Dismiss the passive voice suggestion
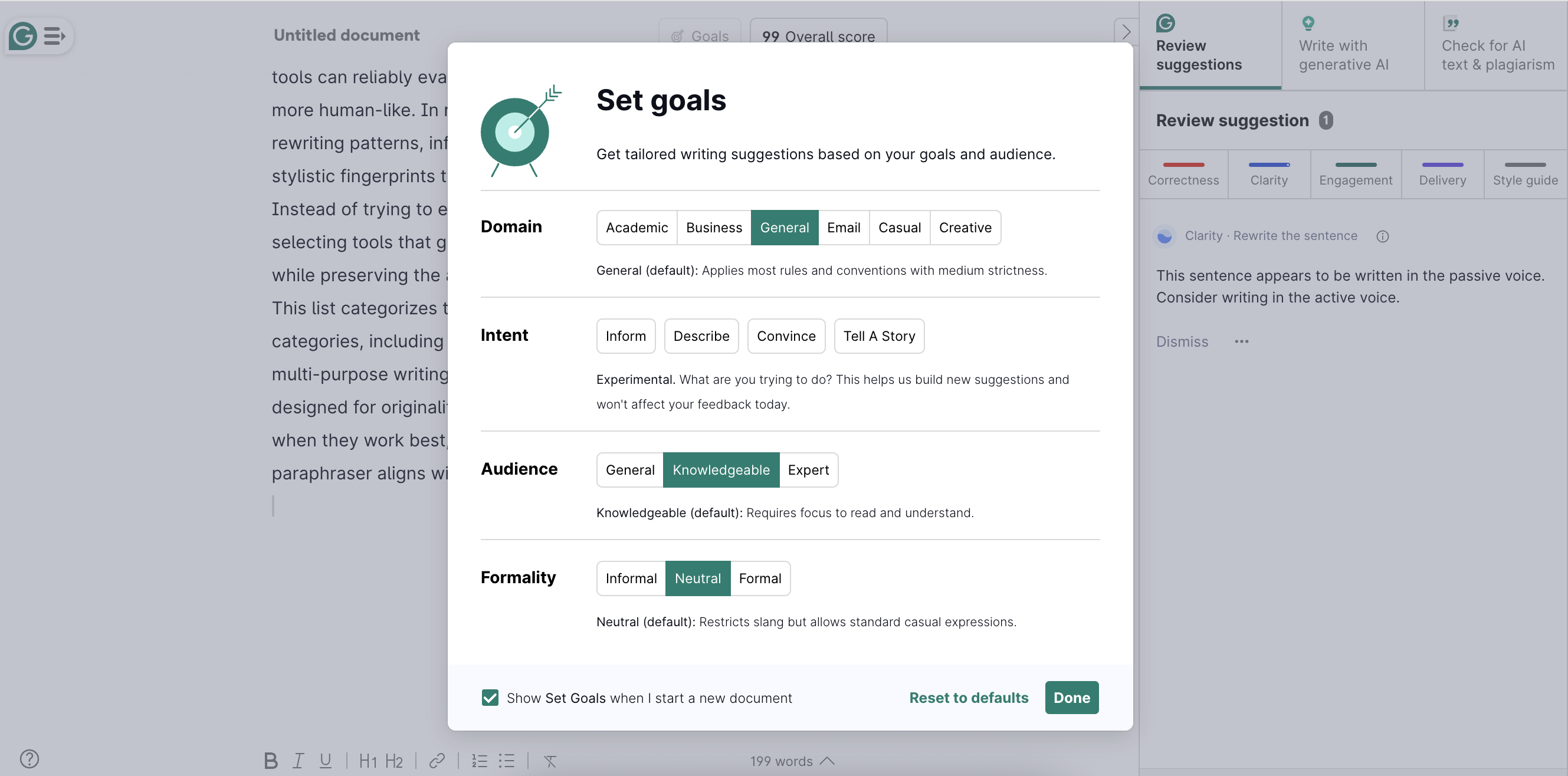The width and height of the screenshot is (1568, 776). point(1181,341)
